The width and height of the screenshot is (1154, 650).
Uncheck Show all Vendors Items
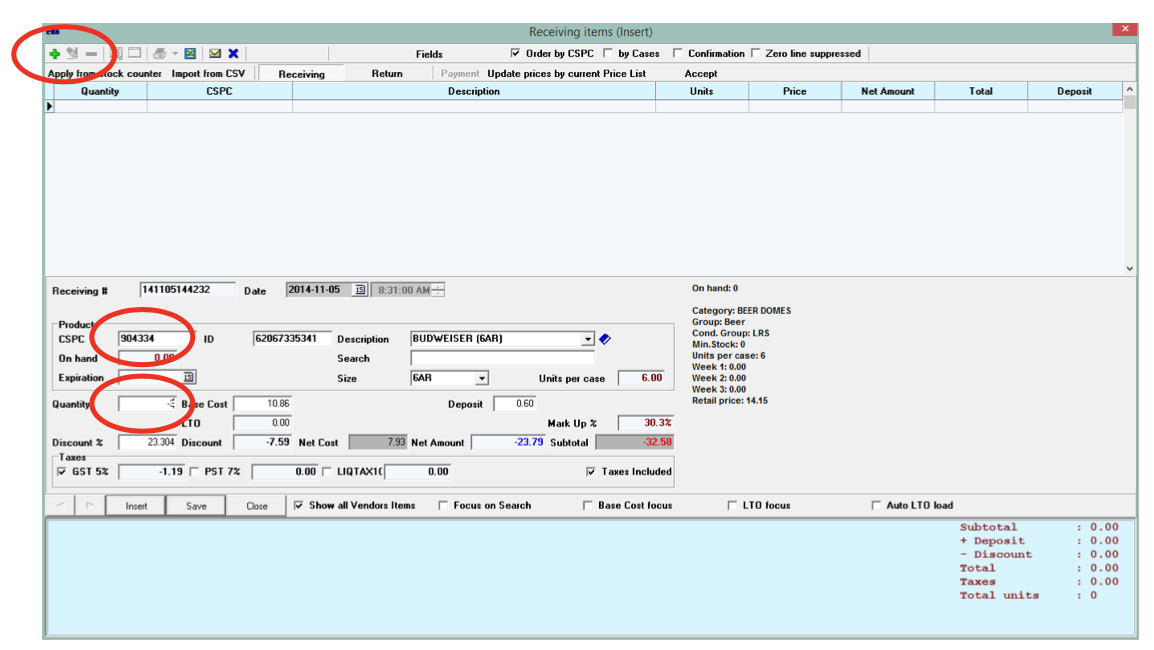298,505
